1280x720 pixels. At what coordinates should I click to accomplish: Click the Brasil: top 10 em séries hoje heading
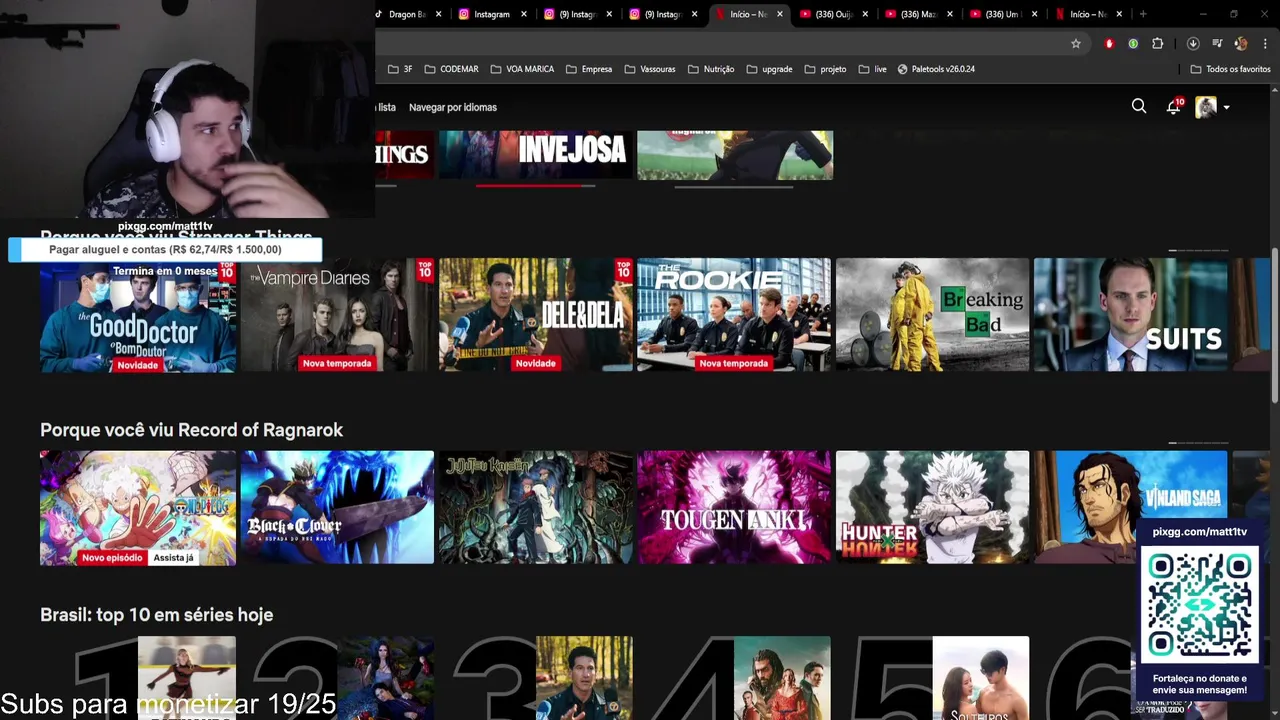[x=156, y=615]
